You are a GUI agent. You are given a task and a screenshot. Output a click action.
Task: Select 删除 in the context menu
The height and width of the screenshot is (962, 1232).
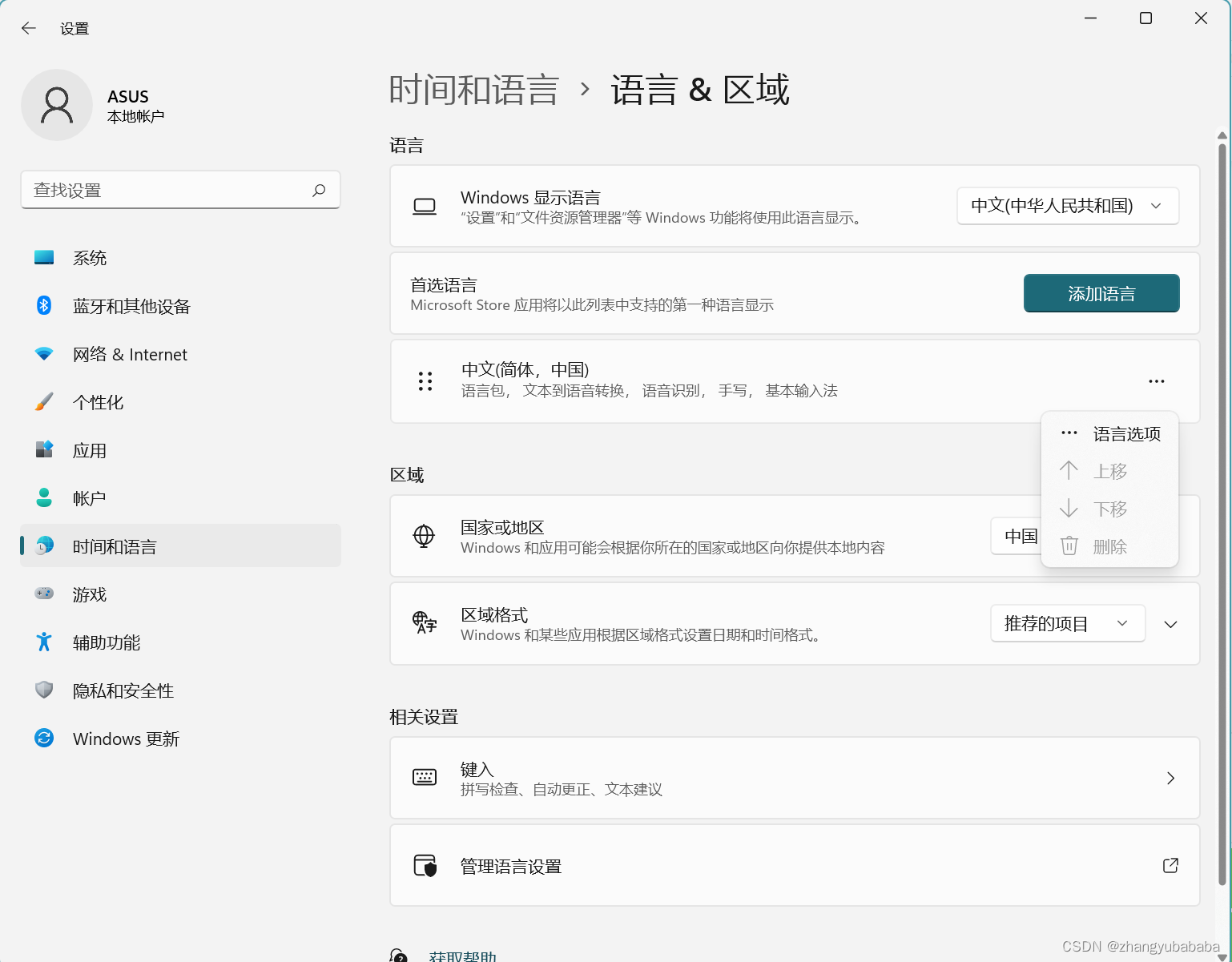click(x=1109, y=546)
